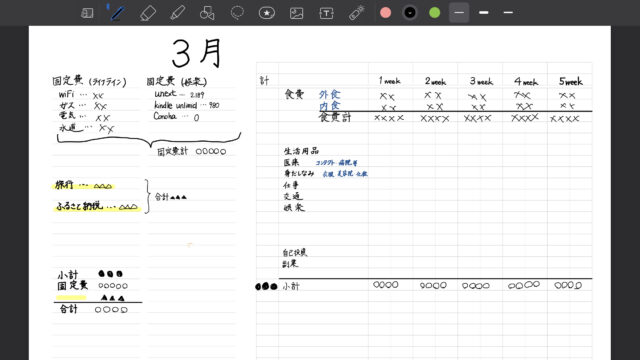Select the Lasso selection tool
The image size is (640, 360).
pos(237,13)
